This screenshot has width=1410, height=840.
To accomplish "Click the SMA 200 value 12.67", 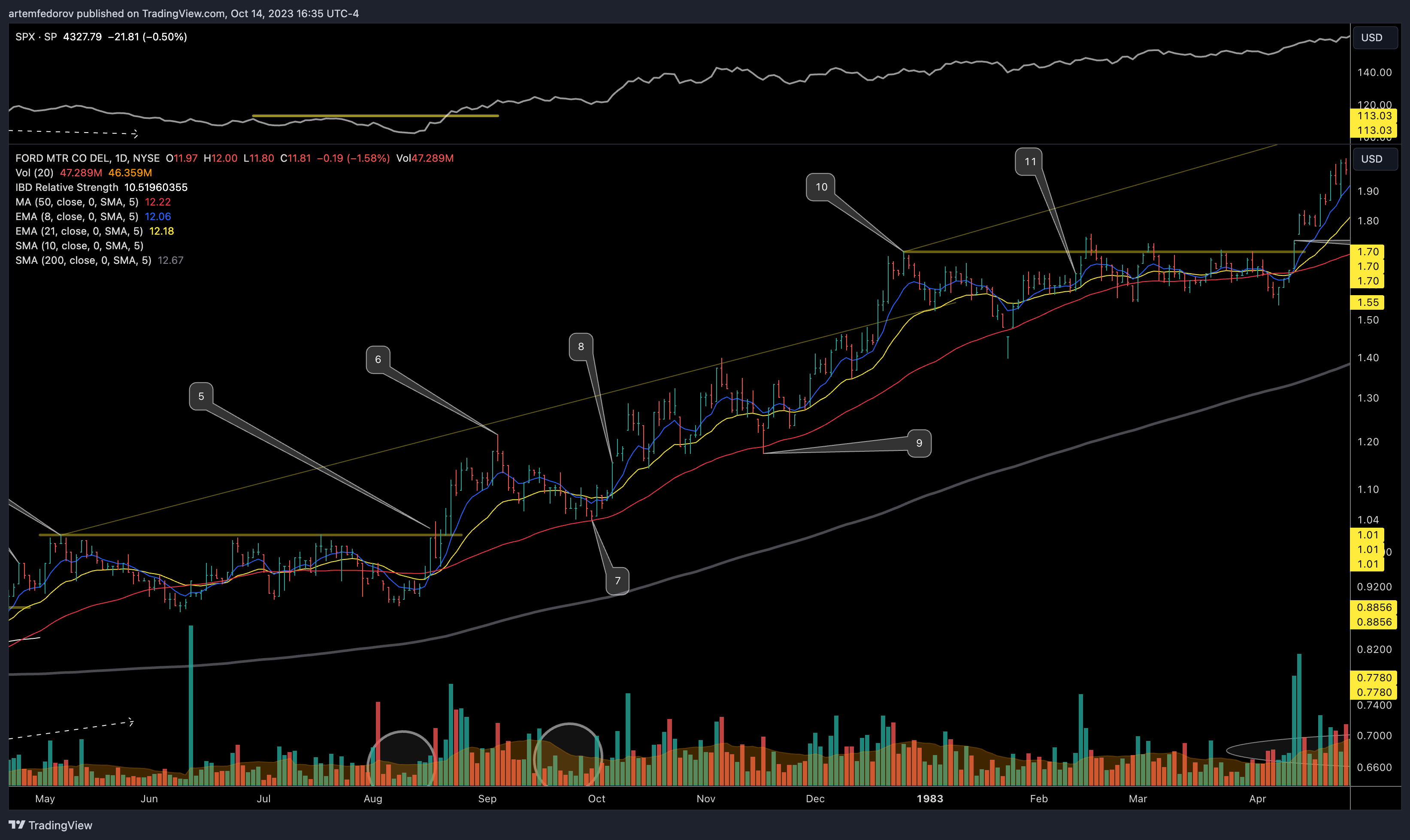I will 170,260.
